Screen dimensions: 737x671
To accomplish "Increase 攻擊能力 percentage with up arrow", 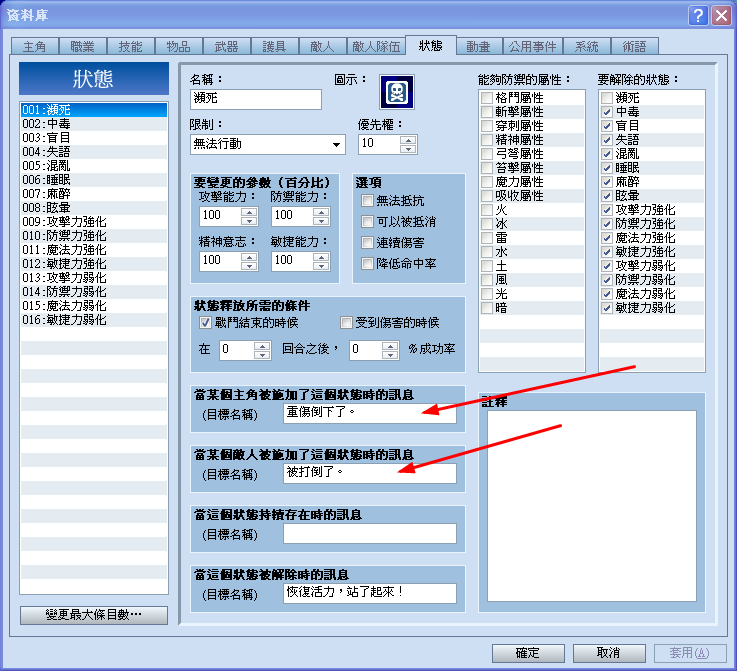I will 249,211.
